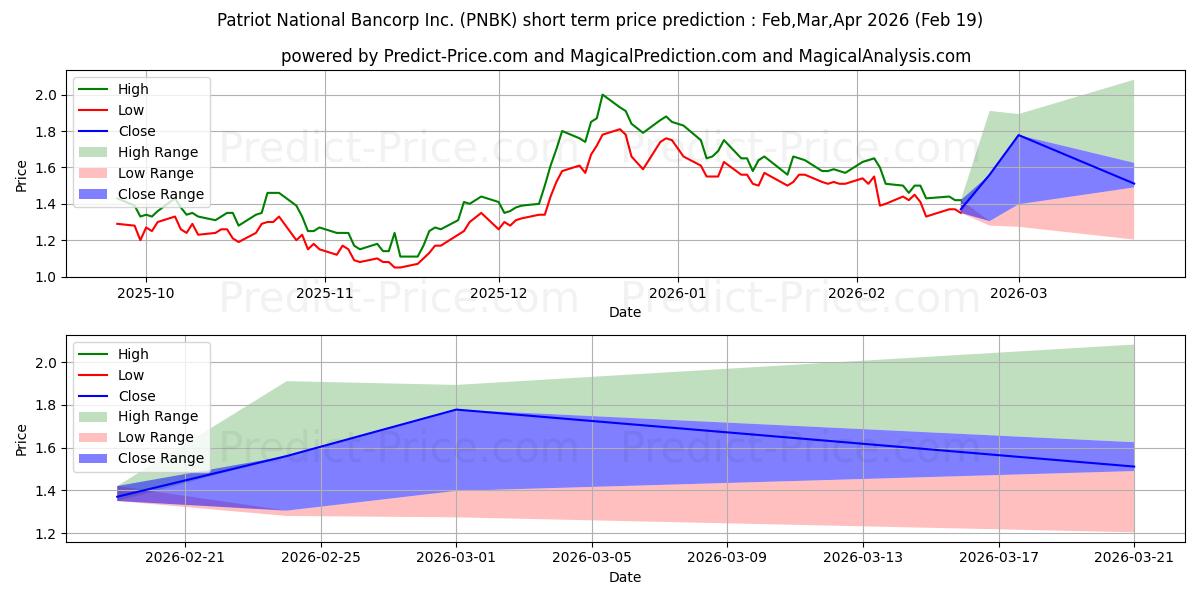Select the High Range swatch in bottom legend

pos(95,417)
